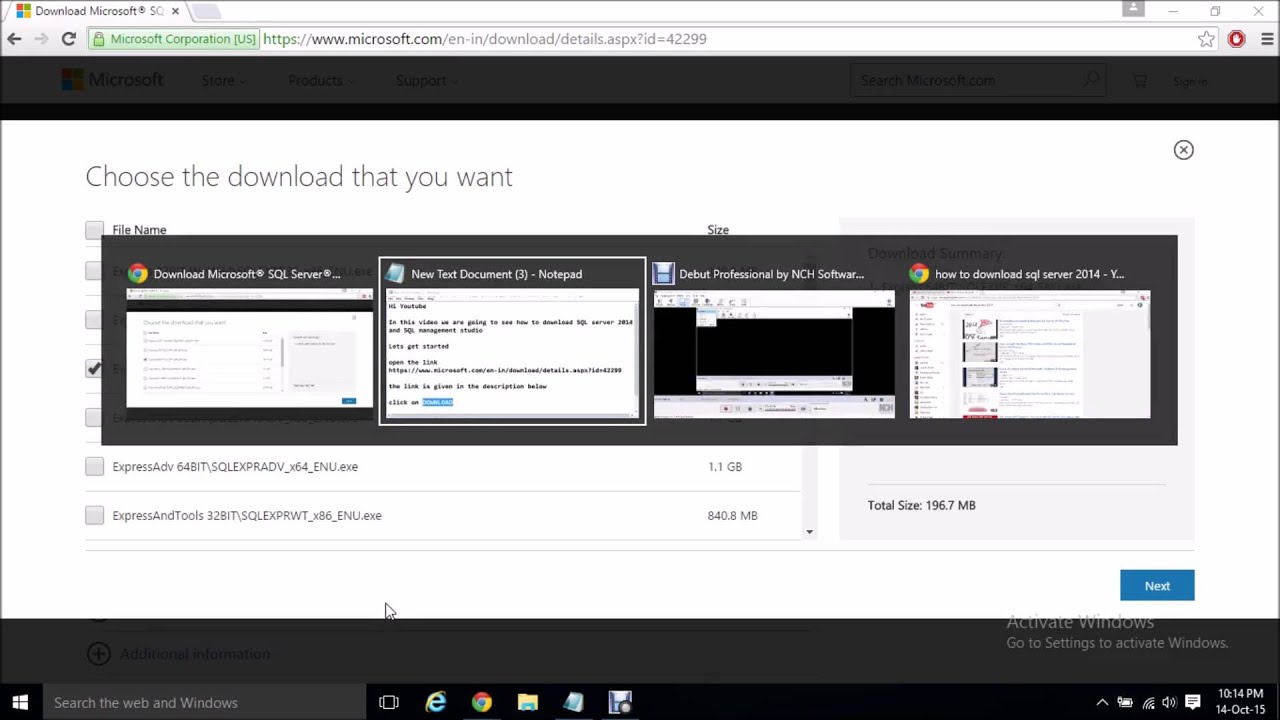Toggle the File Name select-all checkbox
This screenshot has width=1280, height=720.
(94, 230)
